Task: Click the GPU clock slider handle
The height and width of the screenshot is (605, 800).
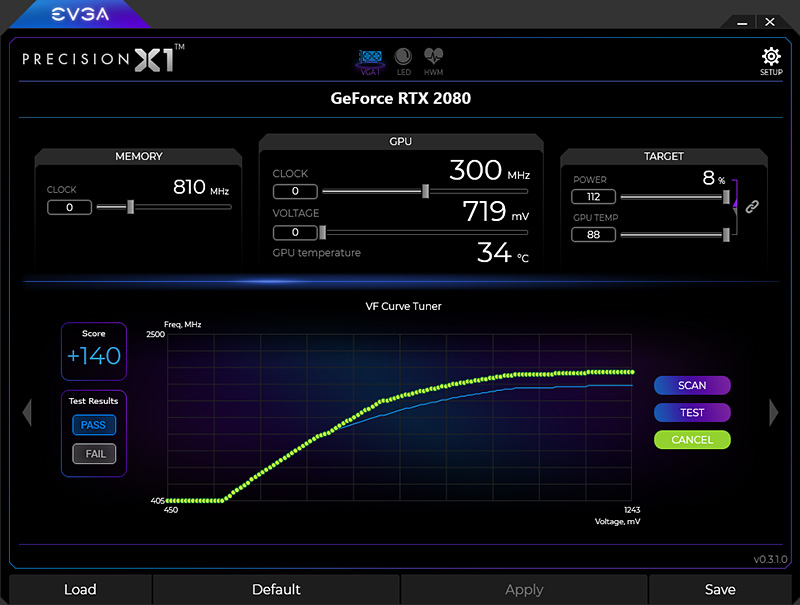Action: (426, 191)
